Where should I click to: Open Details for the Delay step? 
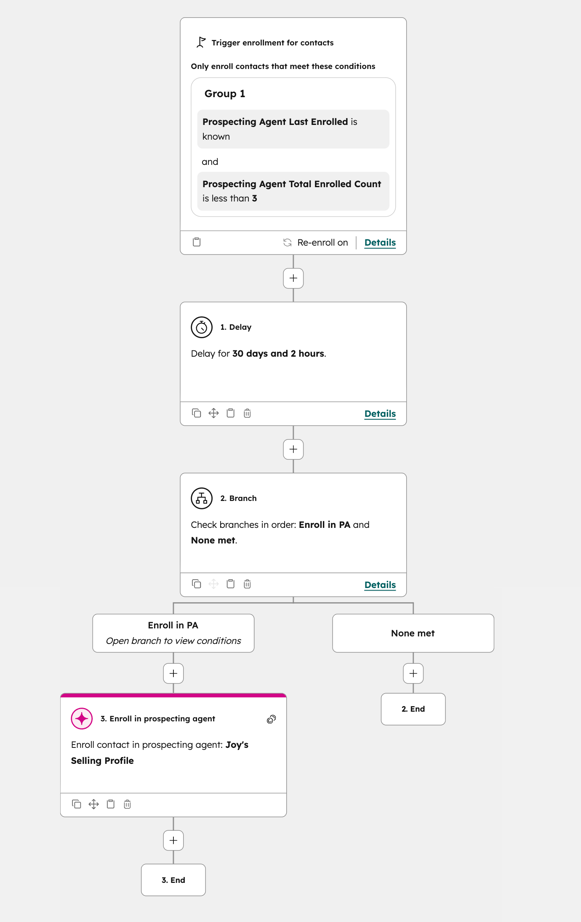[380, 413]
